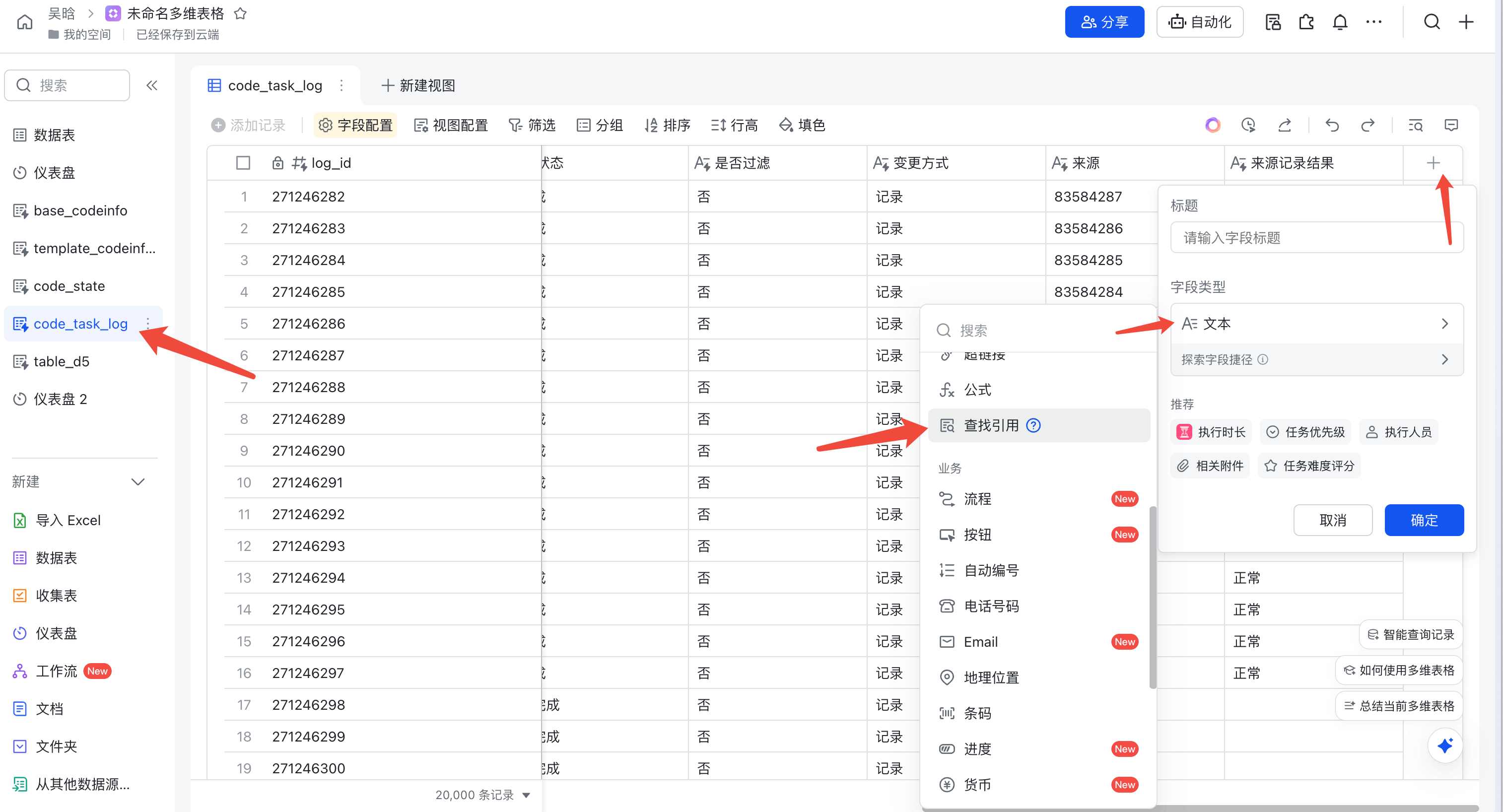Screen dimensions: 1503x812
Task: Choose recommended field 任务难度评分
Action: click(x=1309, y=466)
